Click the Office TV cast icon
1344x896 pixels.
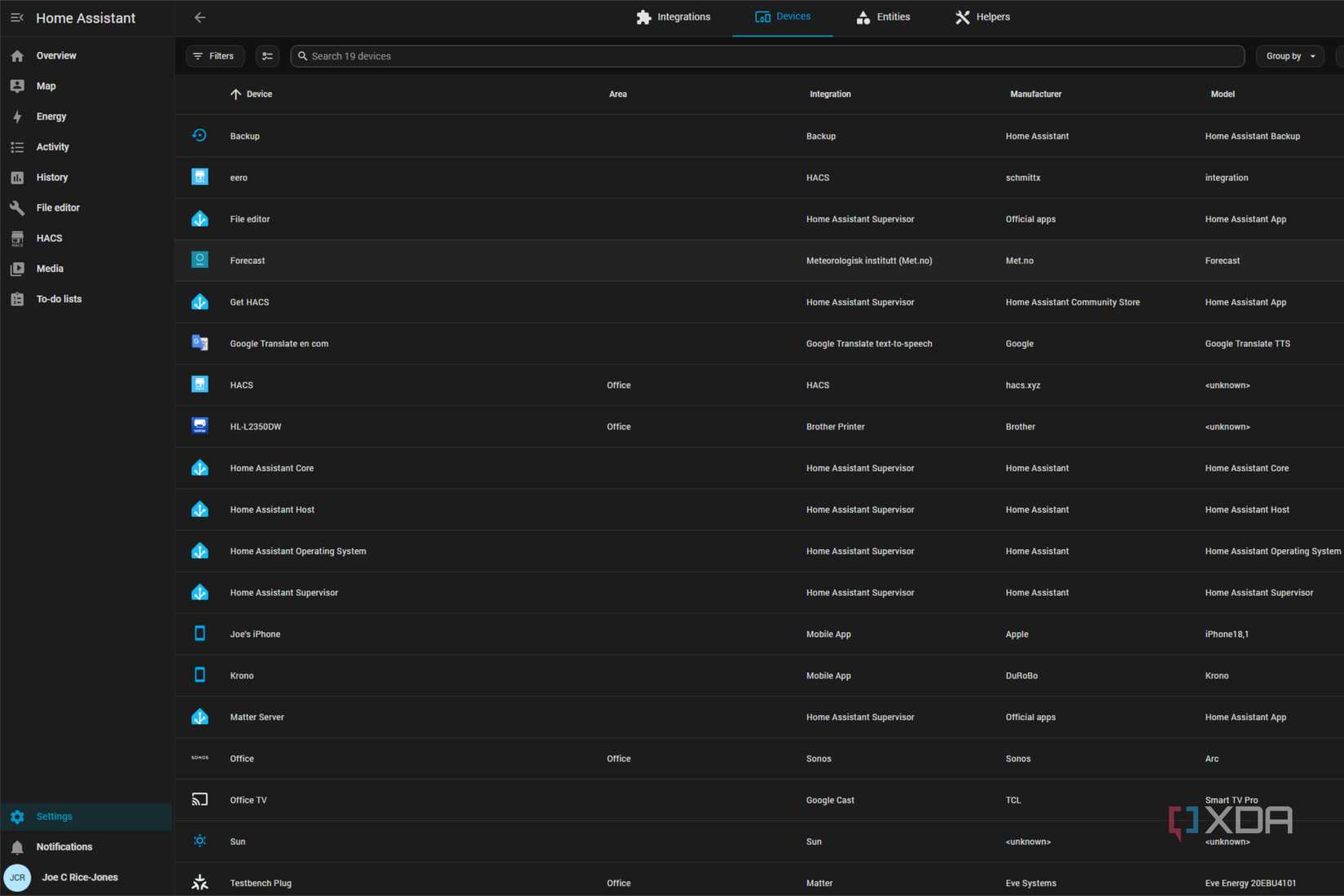(200, 799)
